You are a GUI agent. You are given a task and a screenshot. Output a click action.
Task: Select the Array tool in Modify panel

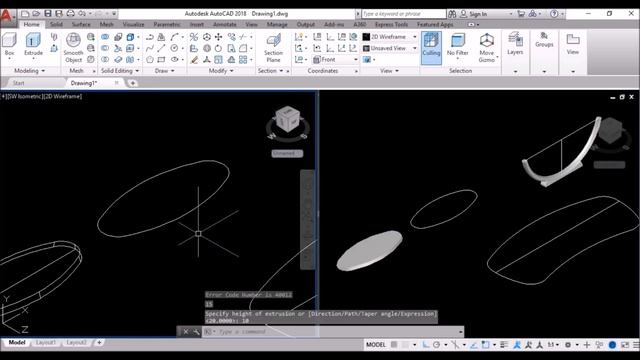tap(243, 60)
